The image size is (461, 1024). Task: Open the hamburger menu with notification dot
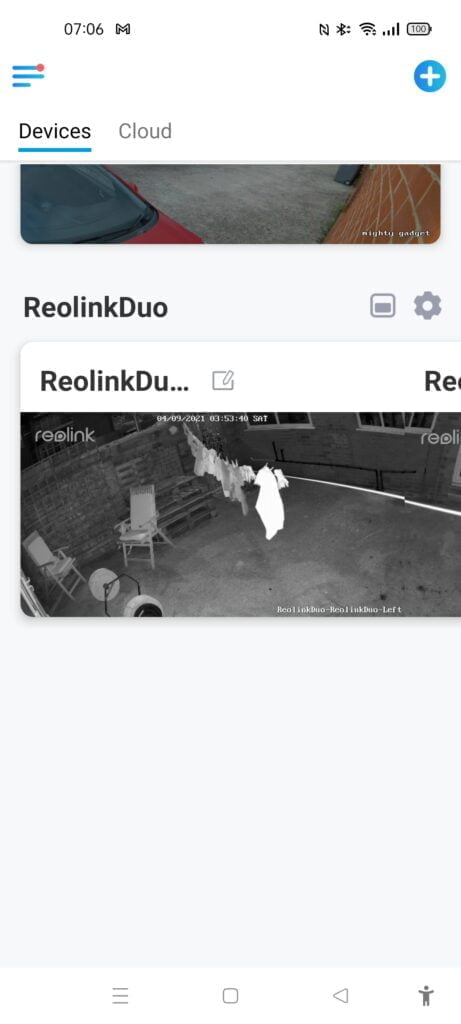click(28, 75)
